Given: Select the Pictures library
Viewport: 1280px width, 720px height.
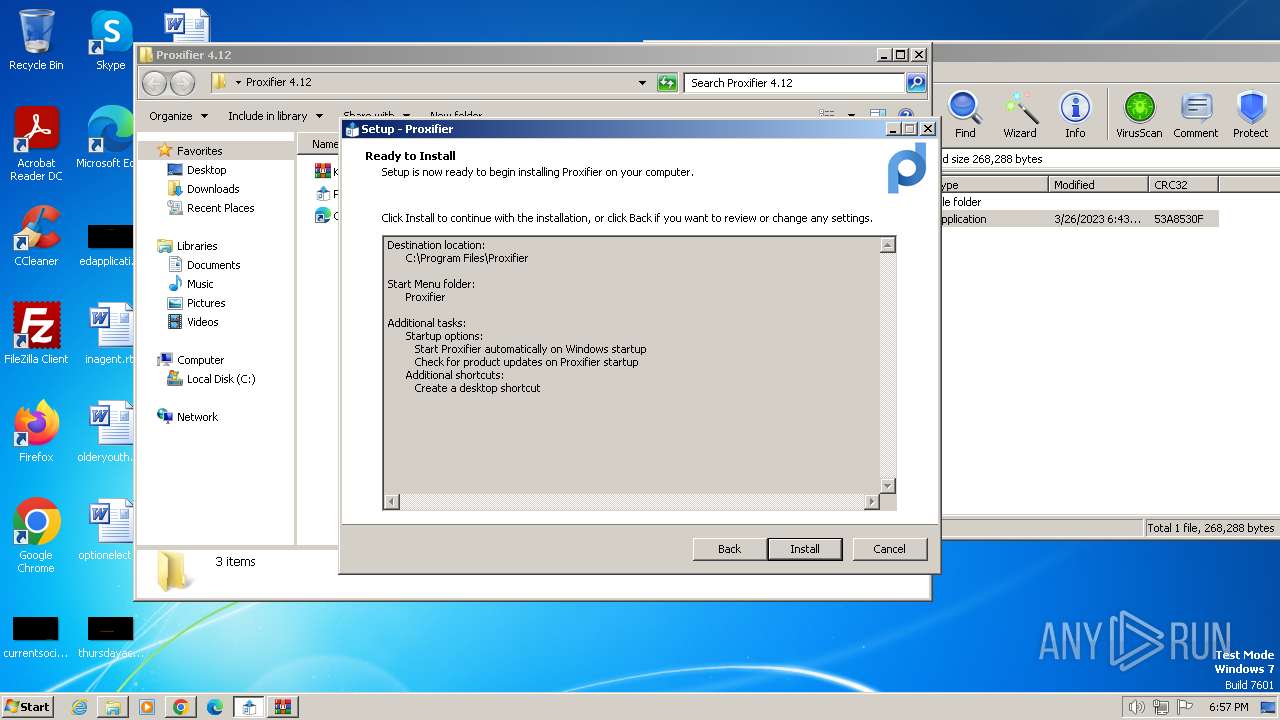Looking at the screenshot, I should (x=206, y=303).
